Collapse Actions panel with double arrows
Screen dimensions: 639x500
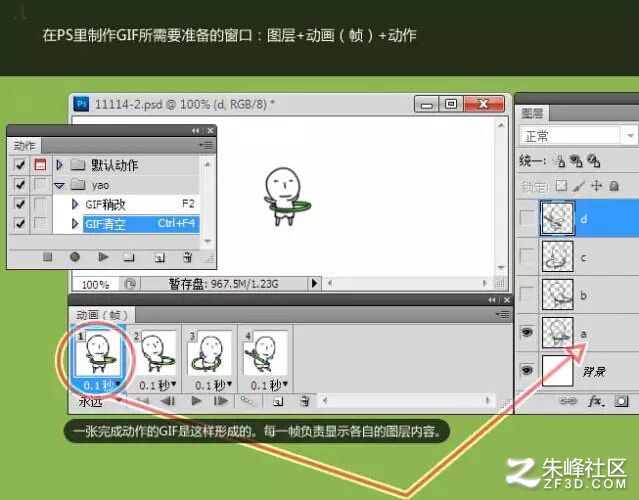(x=196, y=130)
